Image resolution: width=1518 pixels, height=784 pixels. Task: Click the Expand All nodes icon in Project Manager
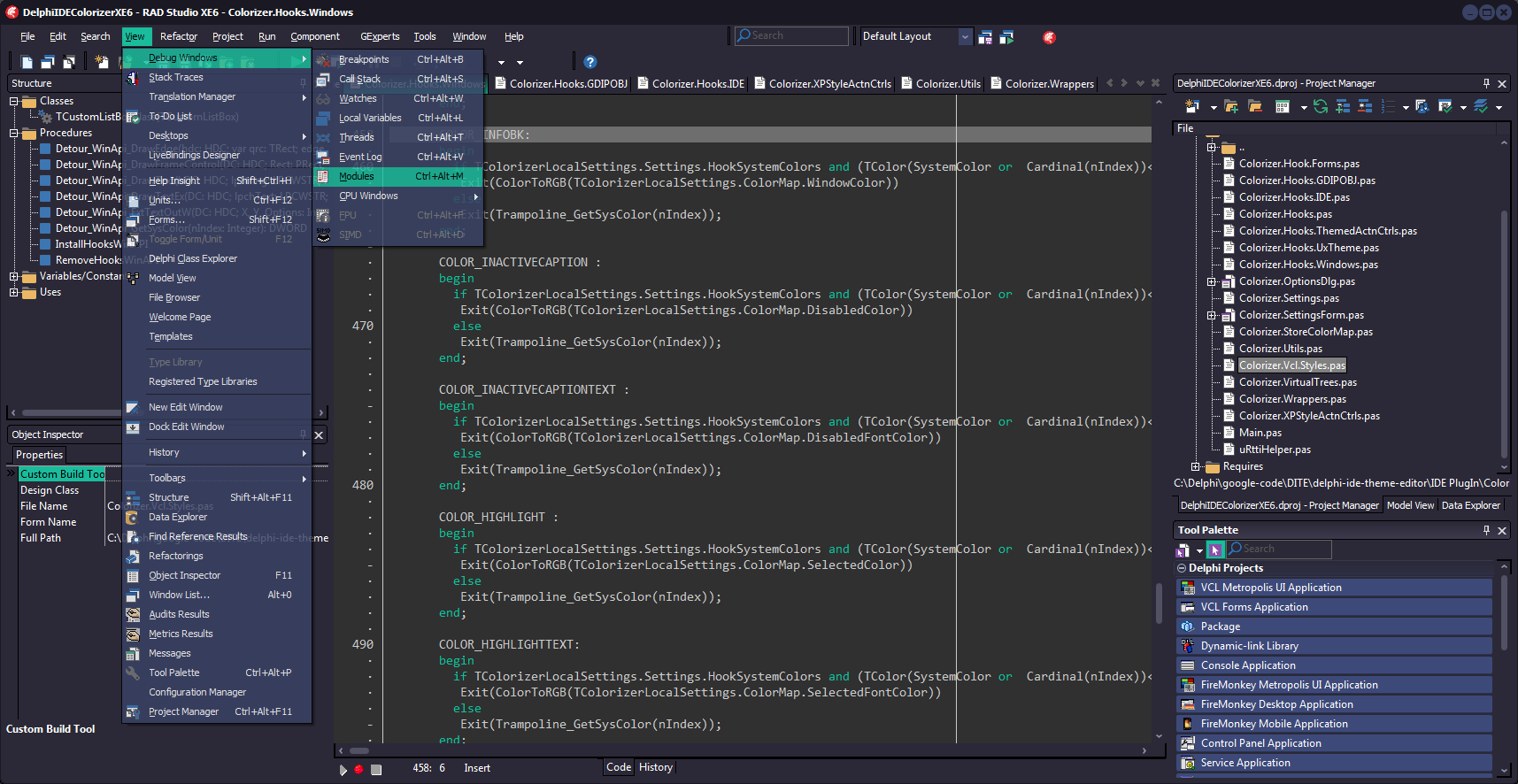[1343, 107]
